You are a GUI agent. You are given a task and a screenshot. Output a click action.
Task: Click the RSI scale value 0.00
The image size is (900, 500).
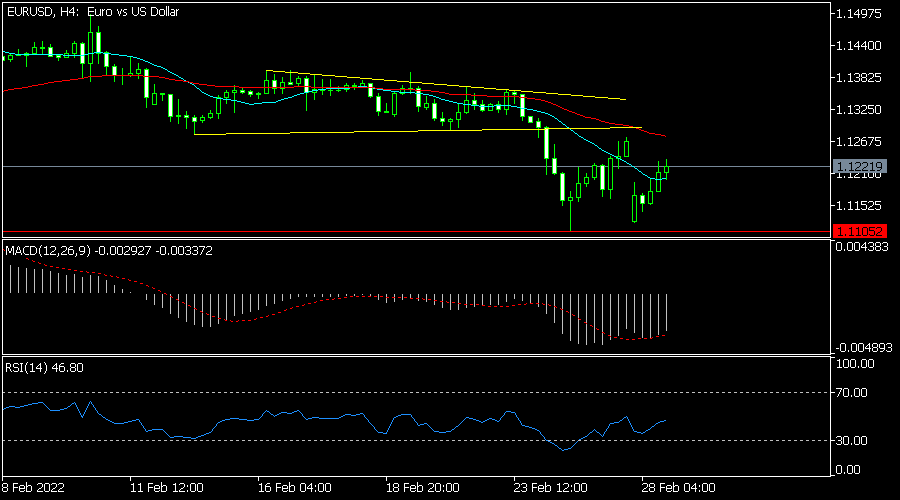tap(848, 470)
